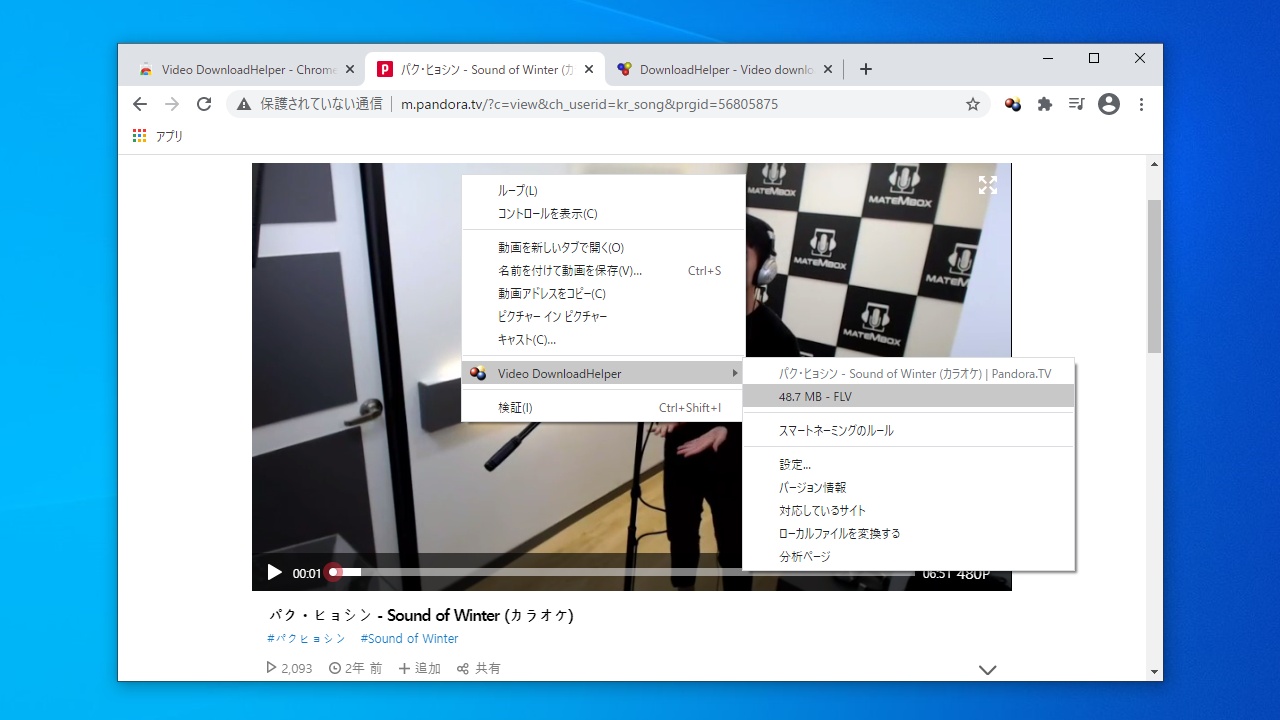Screen dimensions: 1280x720
Task: Click the scrollbar down arrow
Action: [x=1154, y=672]
